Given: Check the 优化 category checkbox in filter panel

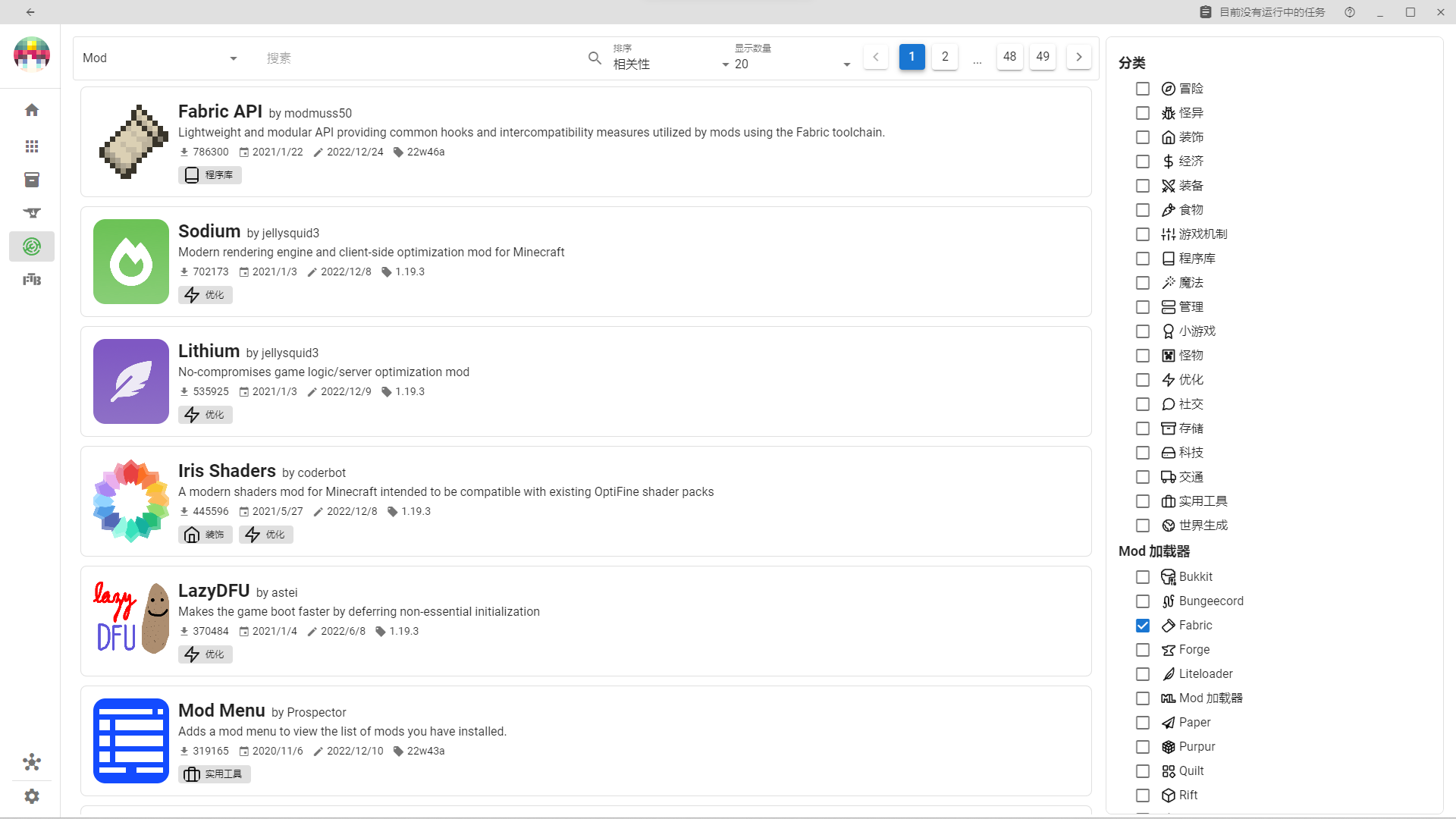Looking at the screenshot, I should pos(1143,380).
